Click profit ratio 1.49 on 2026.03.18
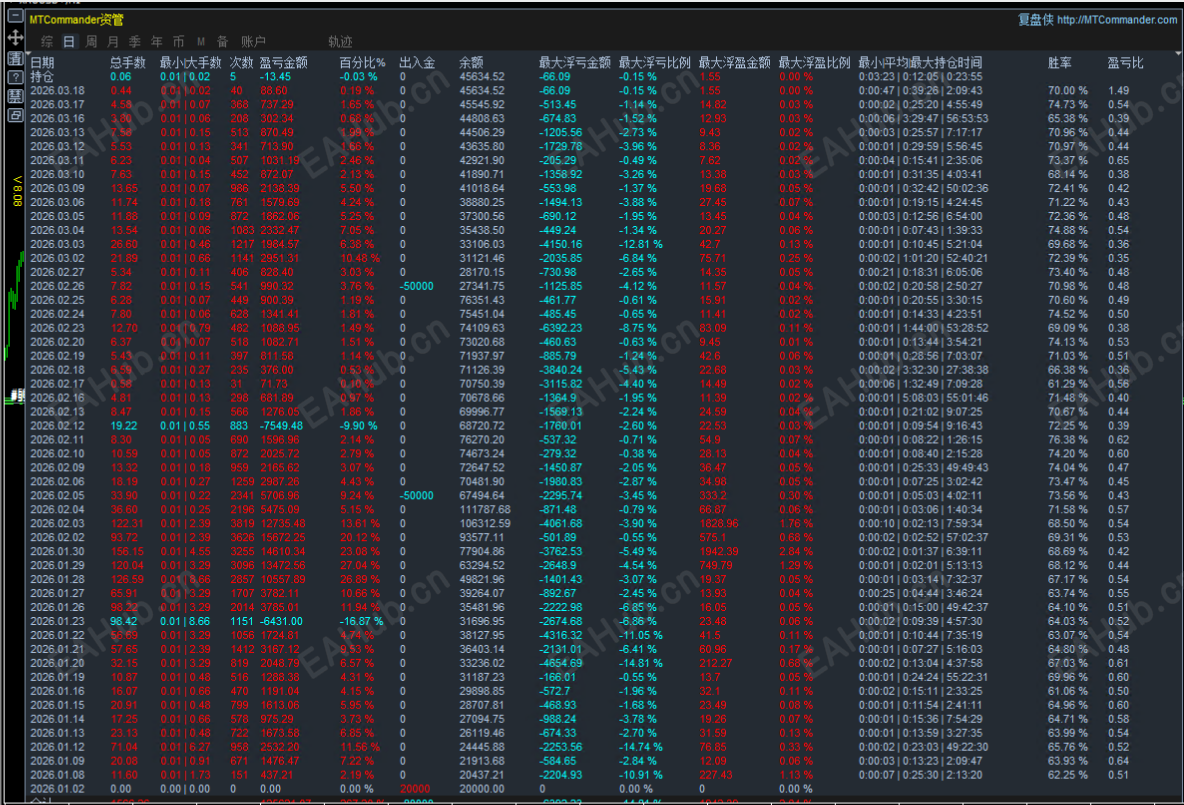Viewport: 1184px width, 805px height. click(x=1118, y=91)
